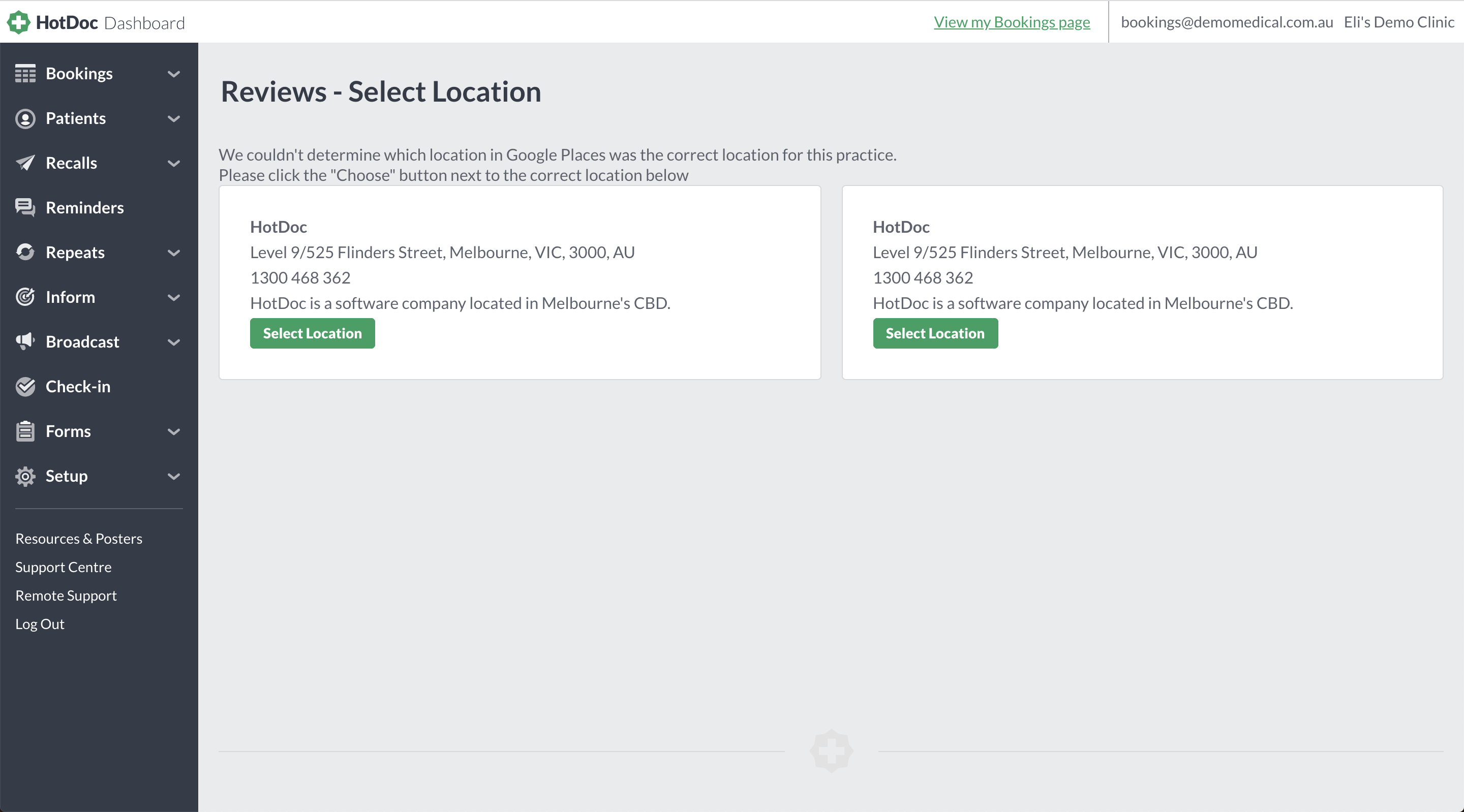Click the left card's HotDoc name heading
This screenshot has width=1464, height=812.
pos(279,227)
